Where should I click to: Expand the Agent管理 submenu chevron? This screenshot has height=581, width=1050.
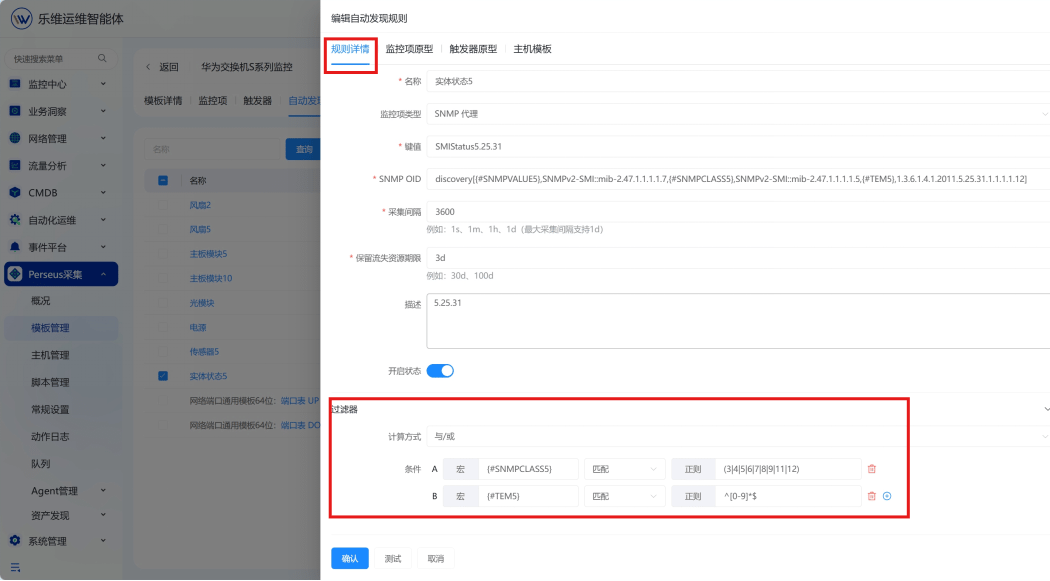coord(103,491)
